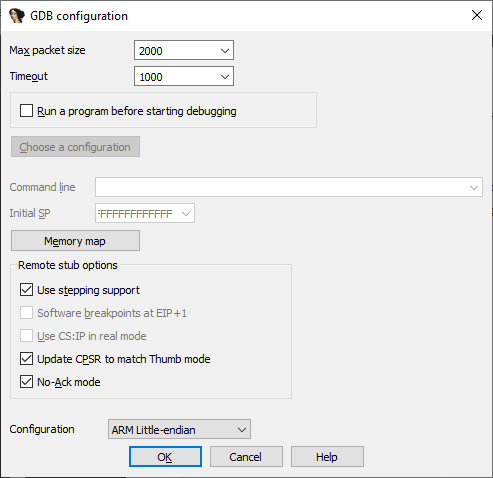Click the IDA application icon in title bar
Viewport: 493px width, 478px height.
click(17, 16)
